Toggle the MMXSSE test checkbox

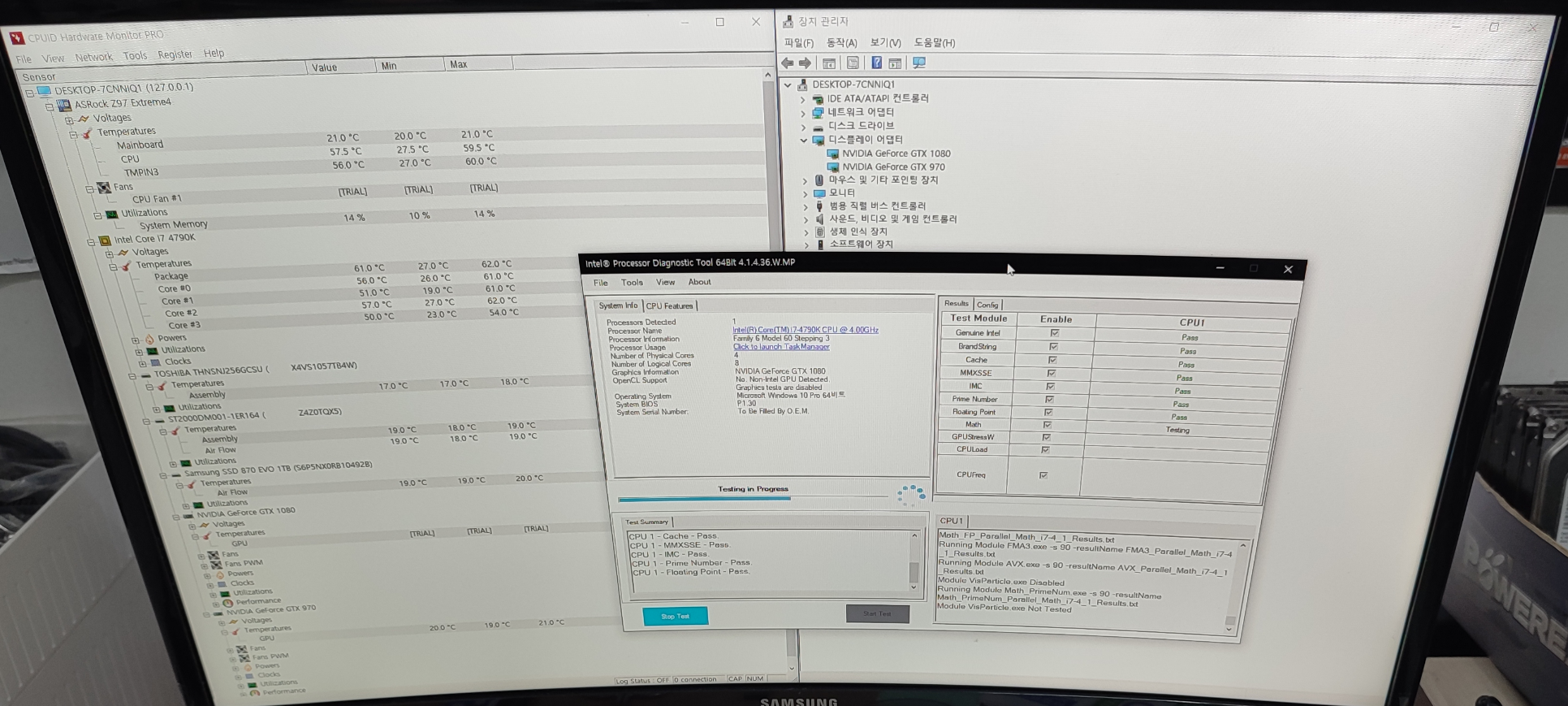tap(1052, 373)
